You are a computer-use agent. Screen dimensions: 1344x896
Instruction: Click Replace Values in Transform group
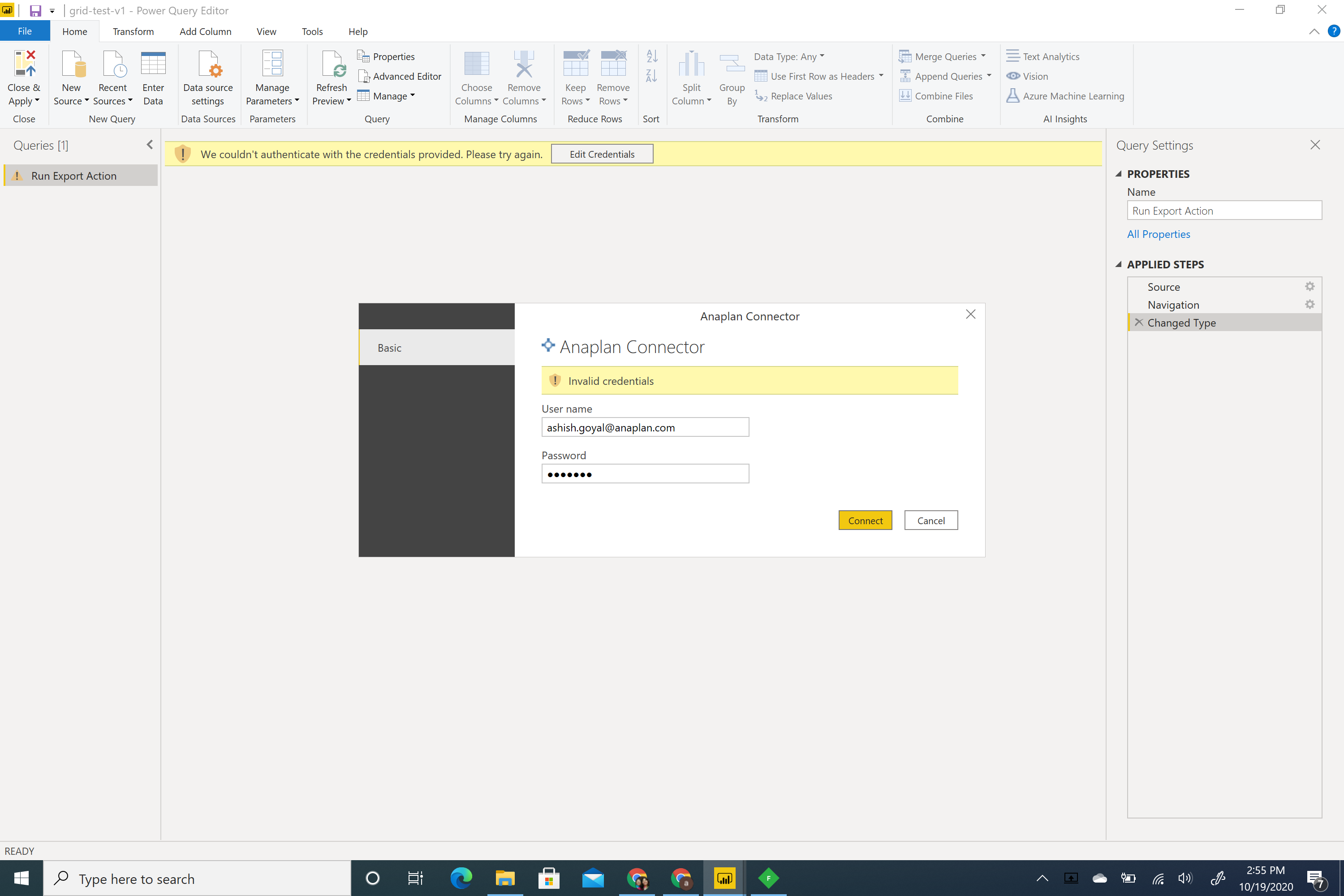click(794, 96)
